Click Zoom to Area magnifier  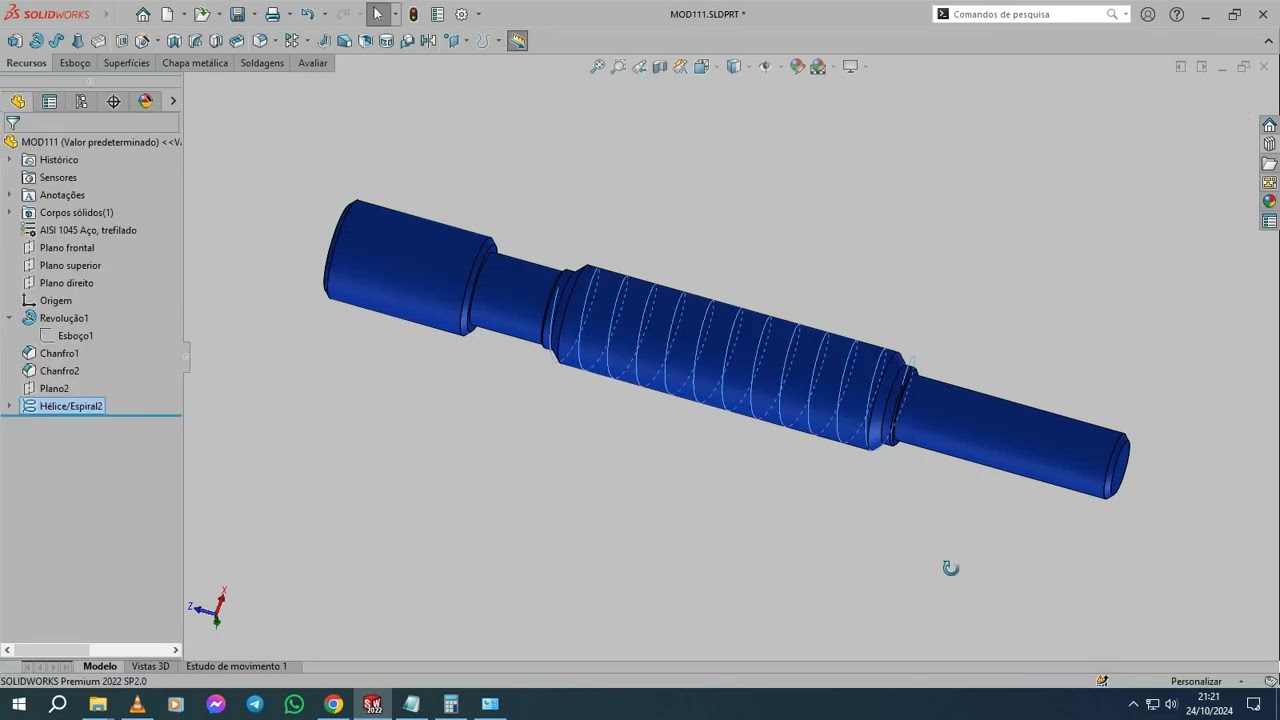click(x=618, y=66)
